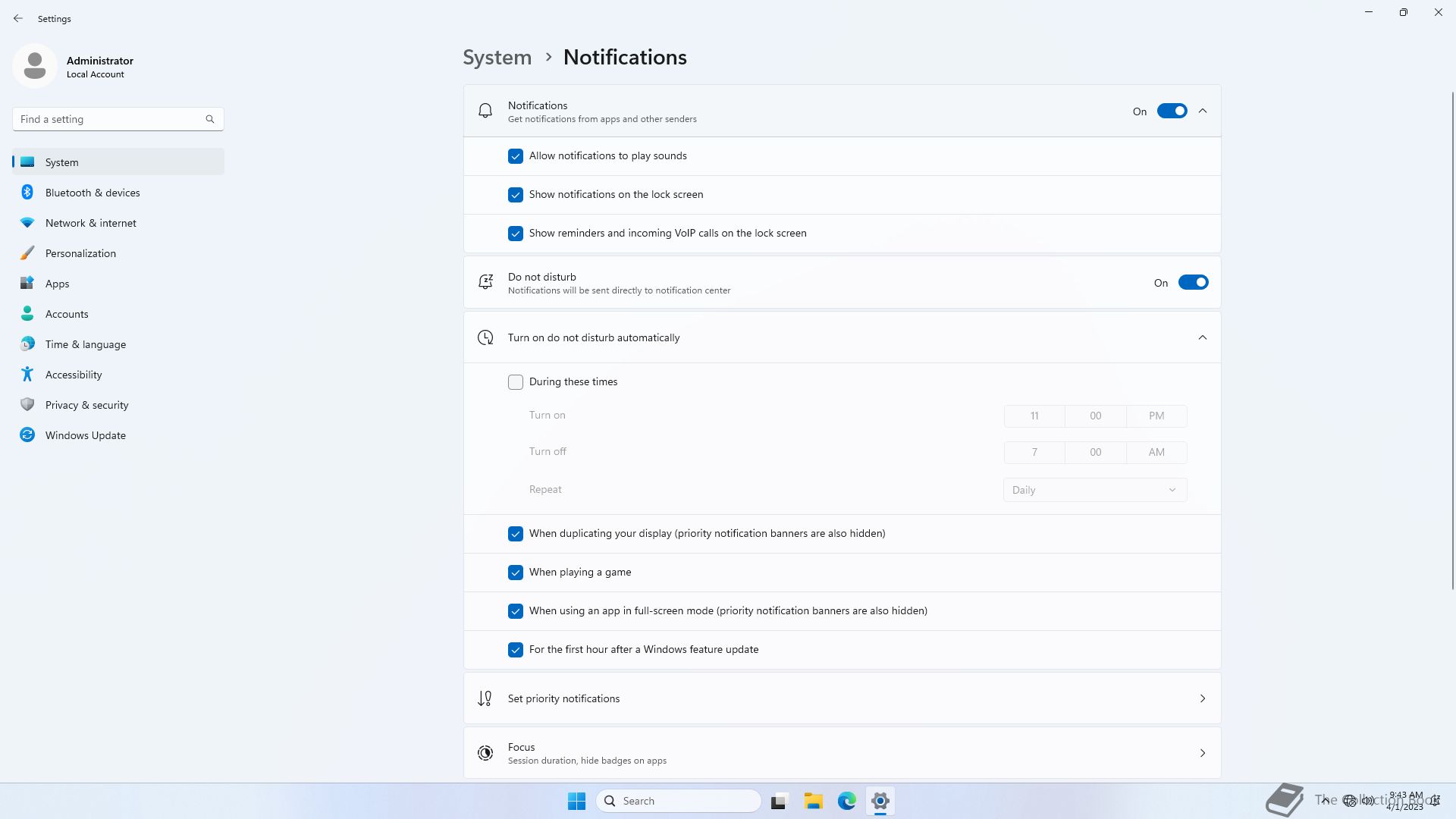Click the Settings gear on the taskbar
This screenshot has height=819, width=1456.
[880, 801]
